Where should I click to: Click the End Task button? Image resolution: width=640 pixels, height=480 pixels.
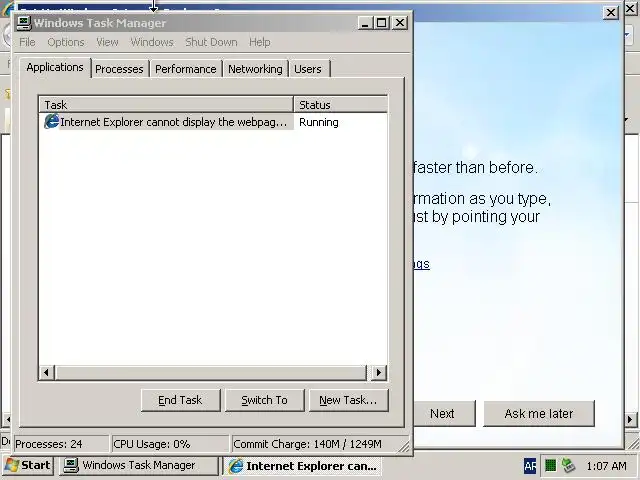click(180, 400)
